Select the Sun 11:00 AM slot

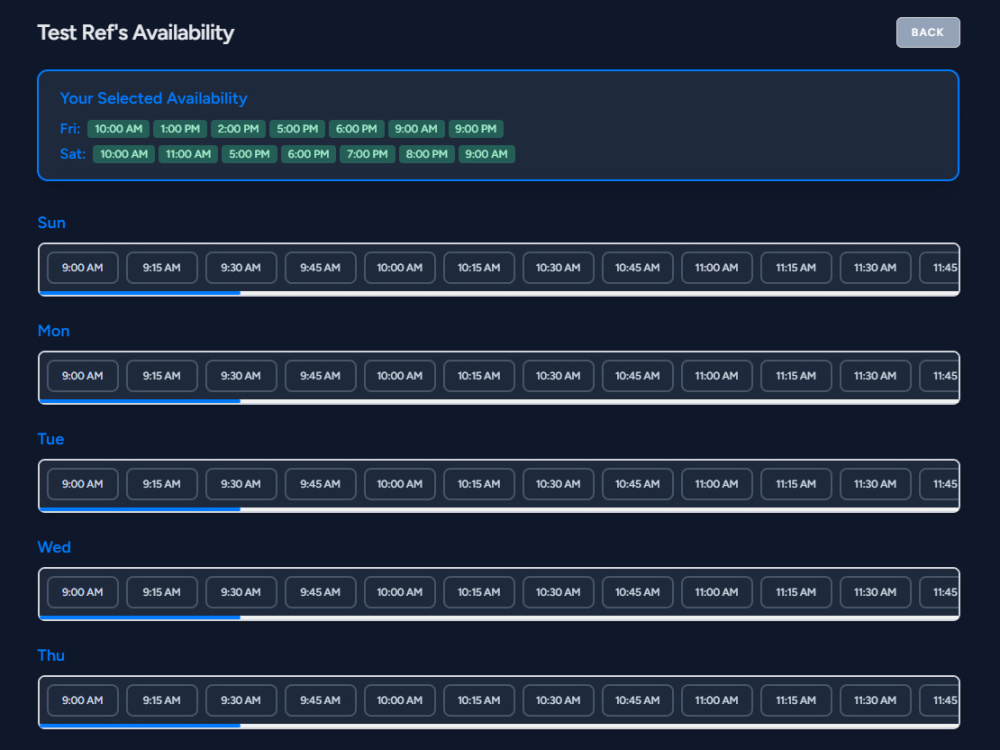click(x=717, y=268)
